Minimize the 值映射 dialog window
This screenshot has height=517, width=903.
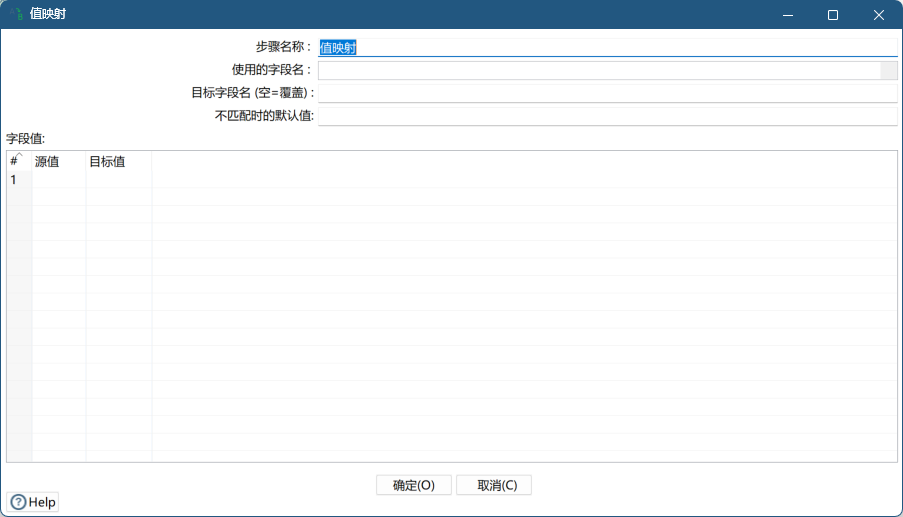coord(787,15)
